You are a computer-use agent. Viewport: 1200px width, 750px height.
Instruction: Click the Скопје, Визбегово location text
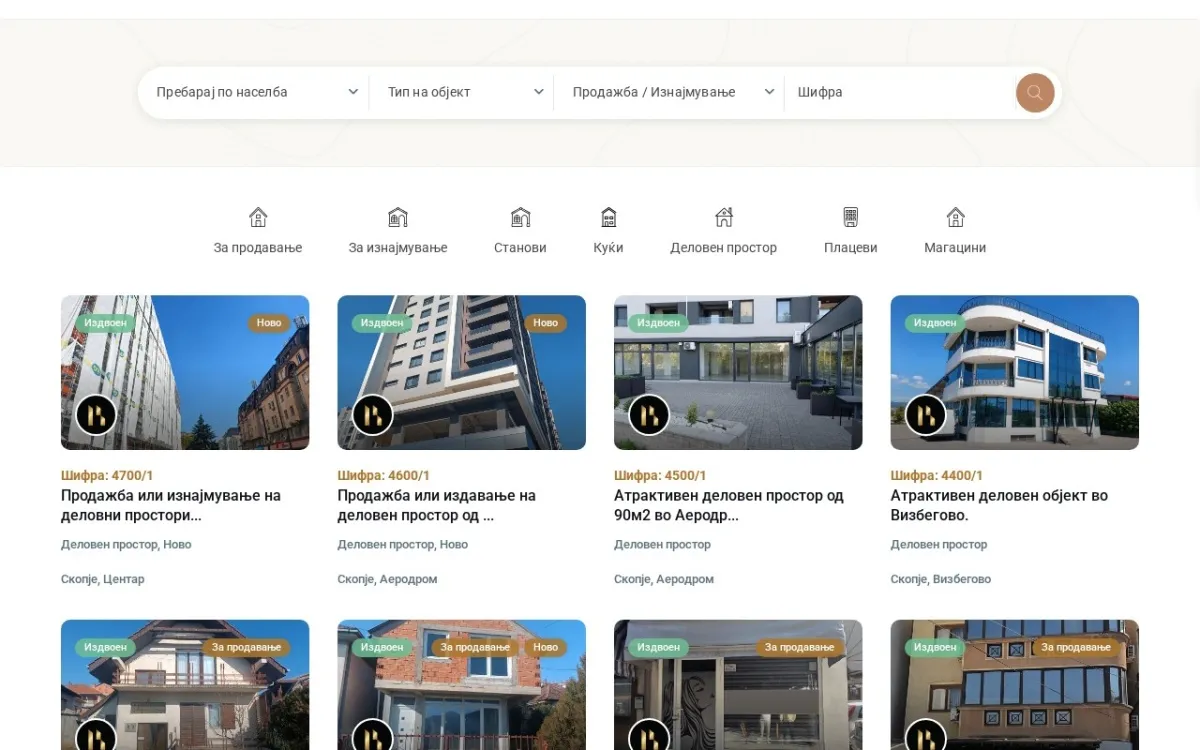coord(941,579)
